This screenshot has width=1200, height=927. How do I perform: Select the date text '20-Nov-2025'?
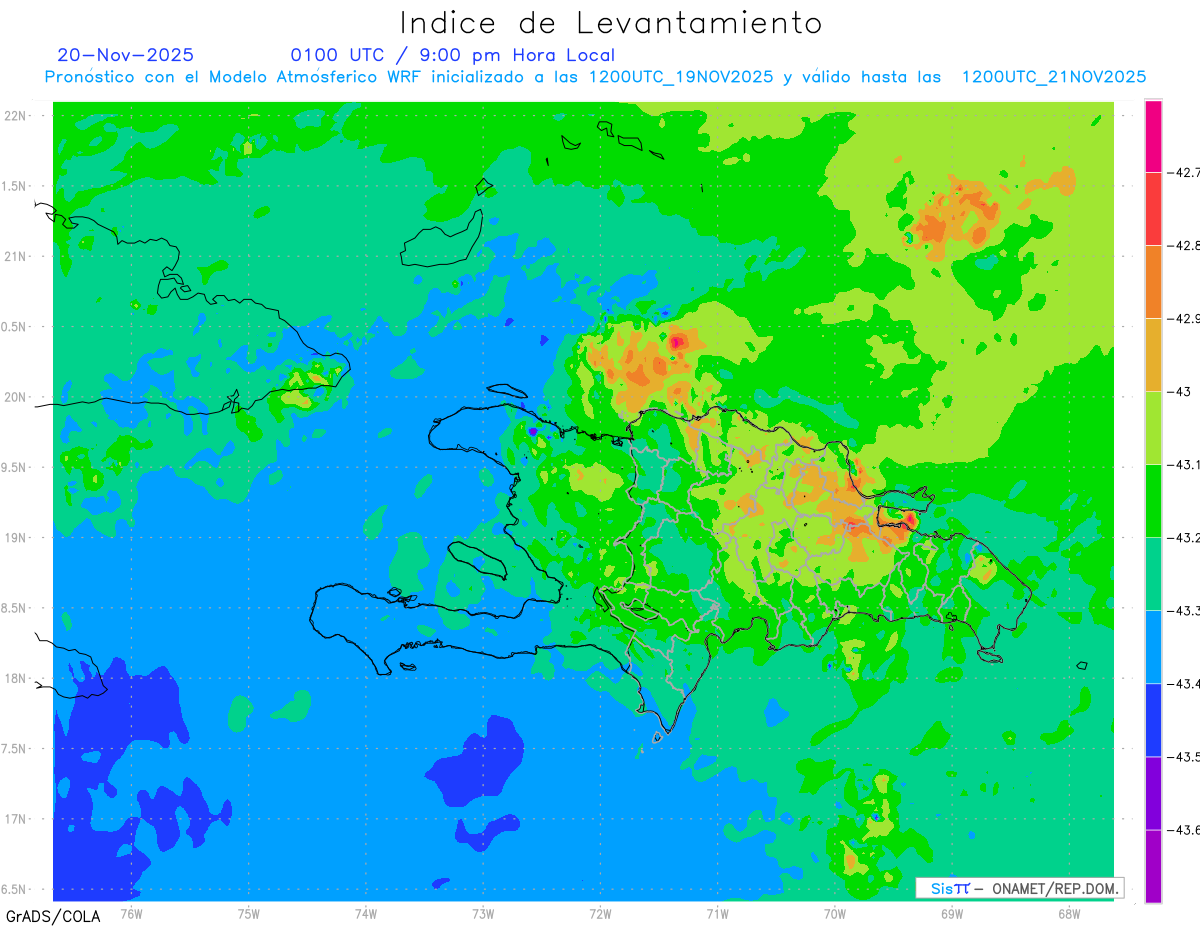coord(125,55)
